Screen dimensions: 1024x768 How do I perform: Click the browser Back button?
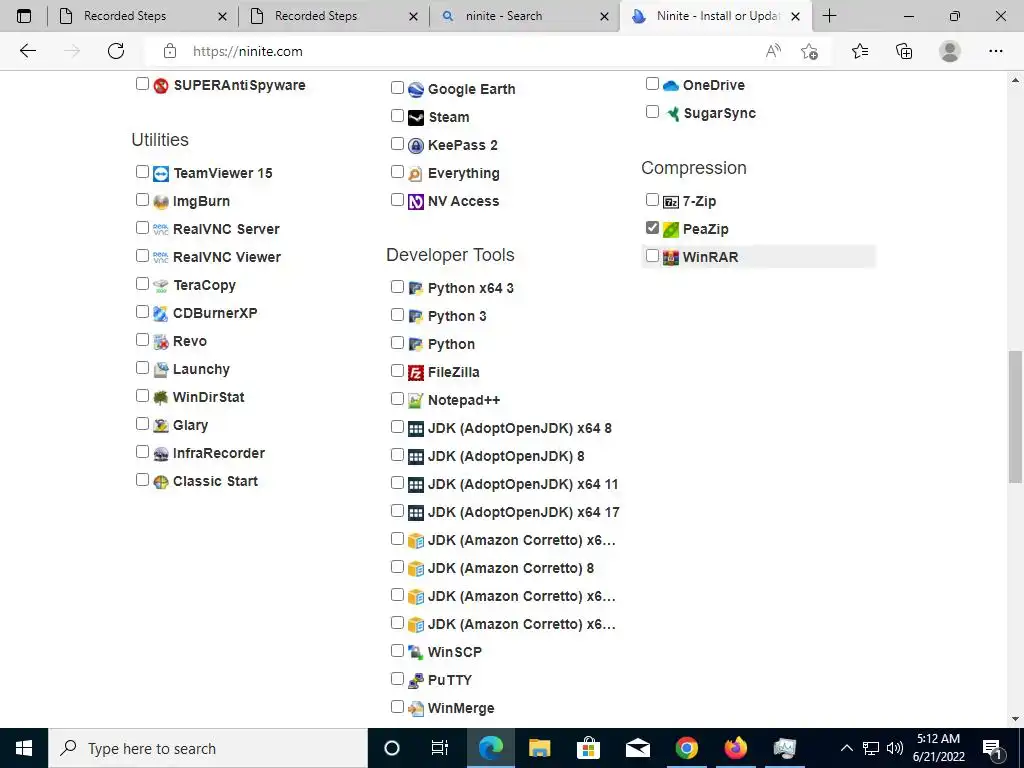pos(27,51)
